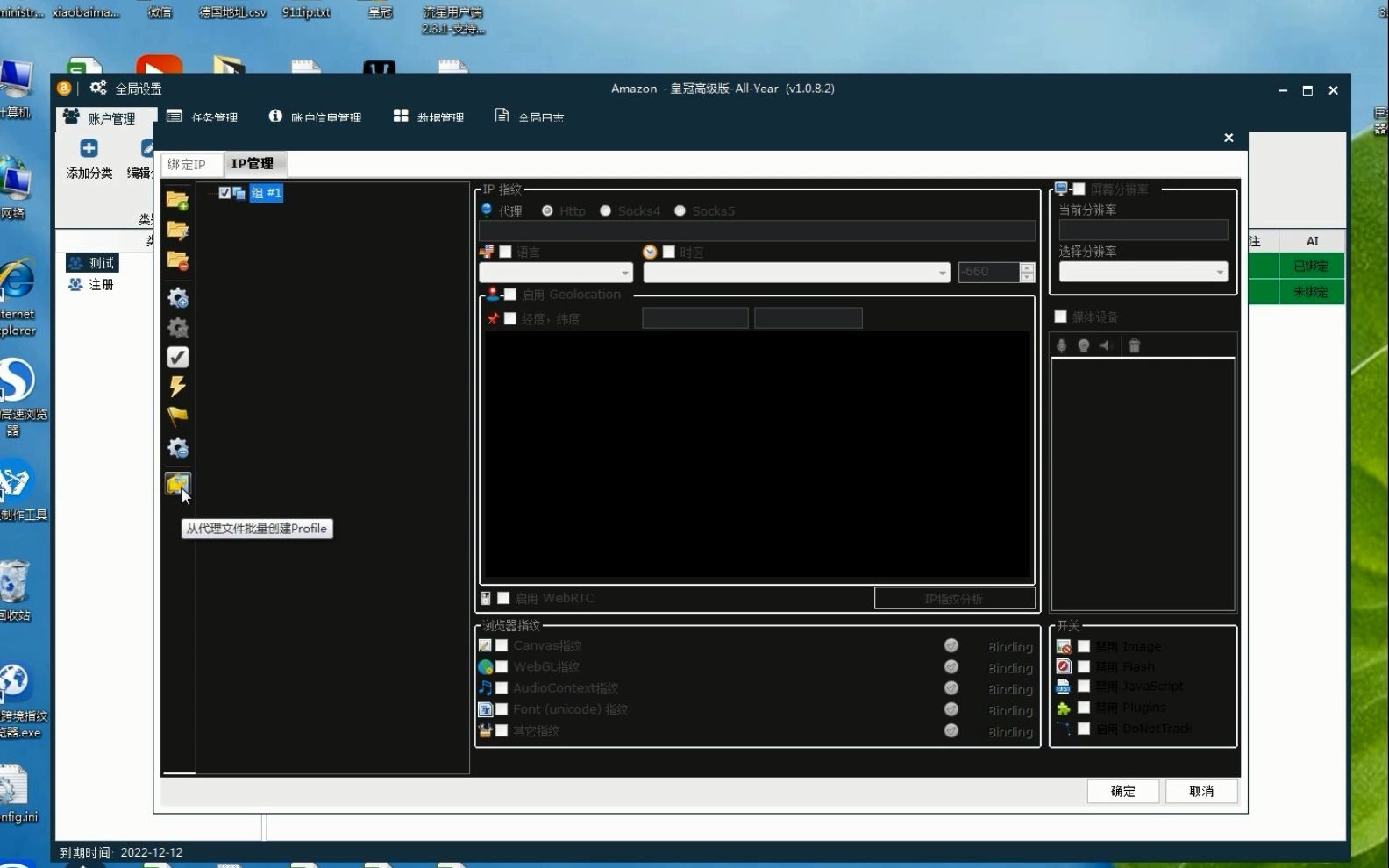Select the 测试 category in account list
The width and height of the screenshot is (1389, 868).
[x=91, y=263]
